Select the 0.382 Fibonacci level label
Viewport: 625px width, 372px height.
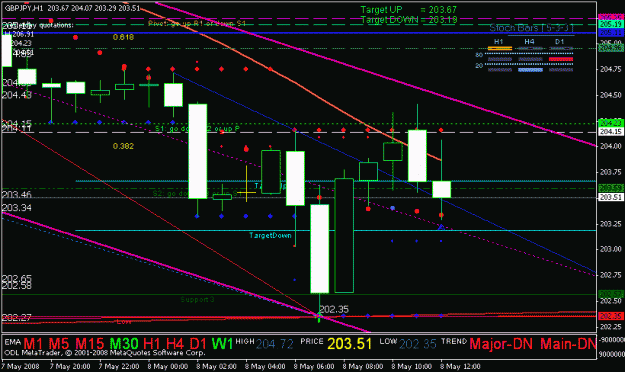pos(123,146)
